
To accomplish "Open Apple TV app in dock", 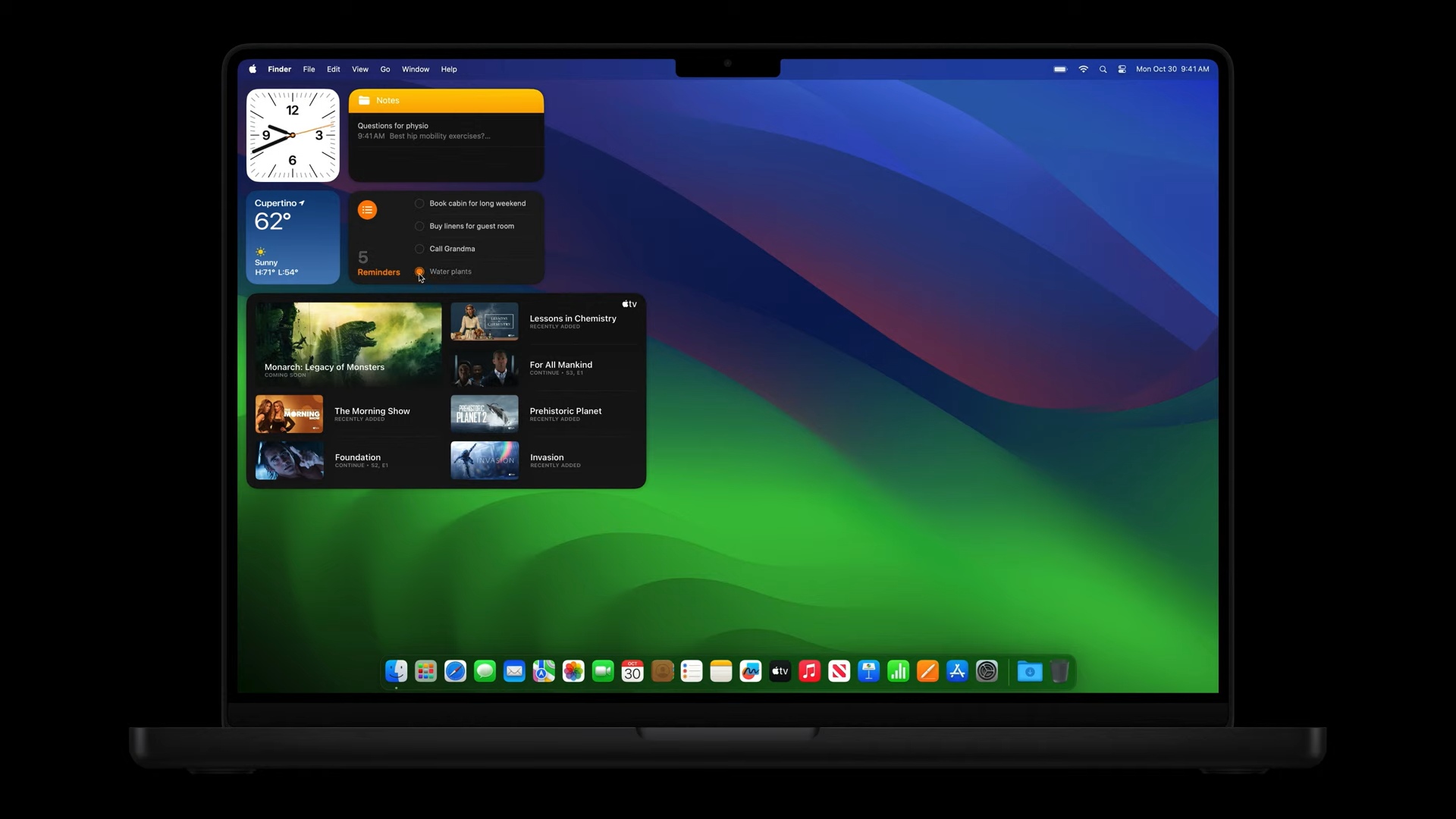I will click(780, 671).
